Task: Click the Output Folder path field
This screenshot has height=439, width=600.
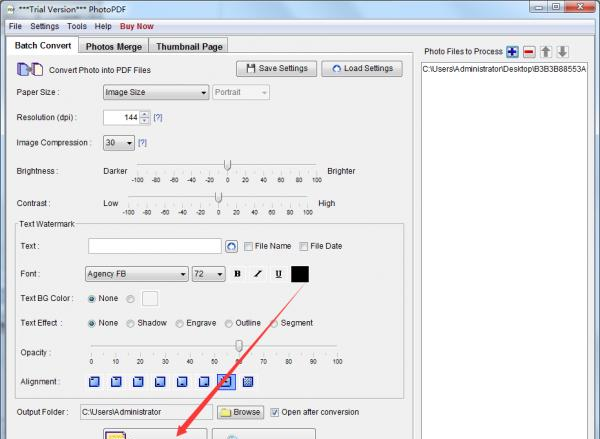Action: point(146,412)
